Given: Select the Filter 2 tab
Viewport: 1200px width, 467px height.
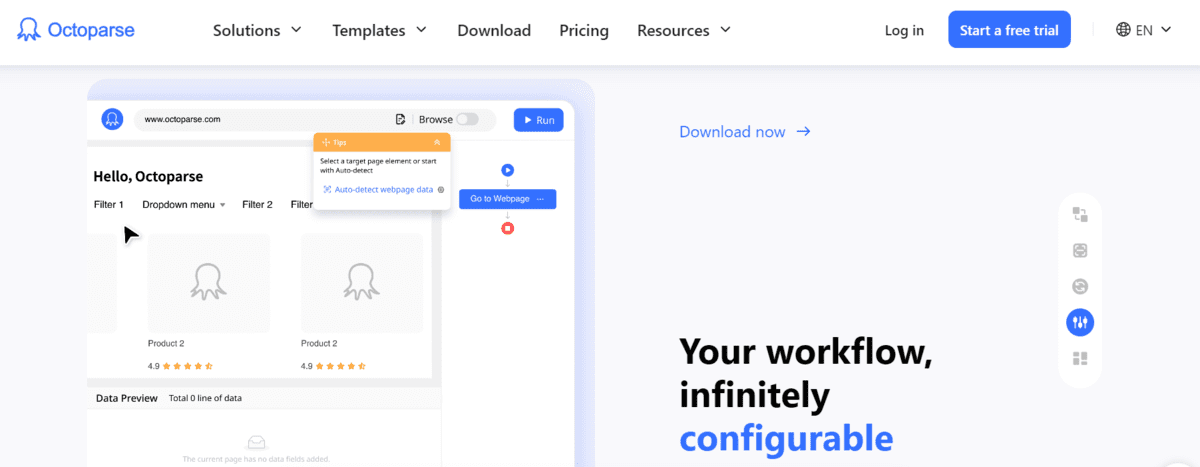Looking at the screenshot, I should tap(257, 204).
